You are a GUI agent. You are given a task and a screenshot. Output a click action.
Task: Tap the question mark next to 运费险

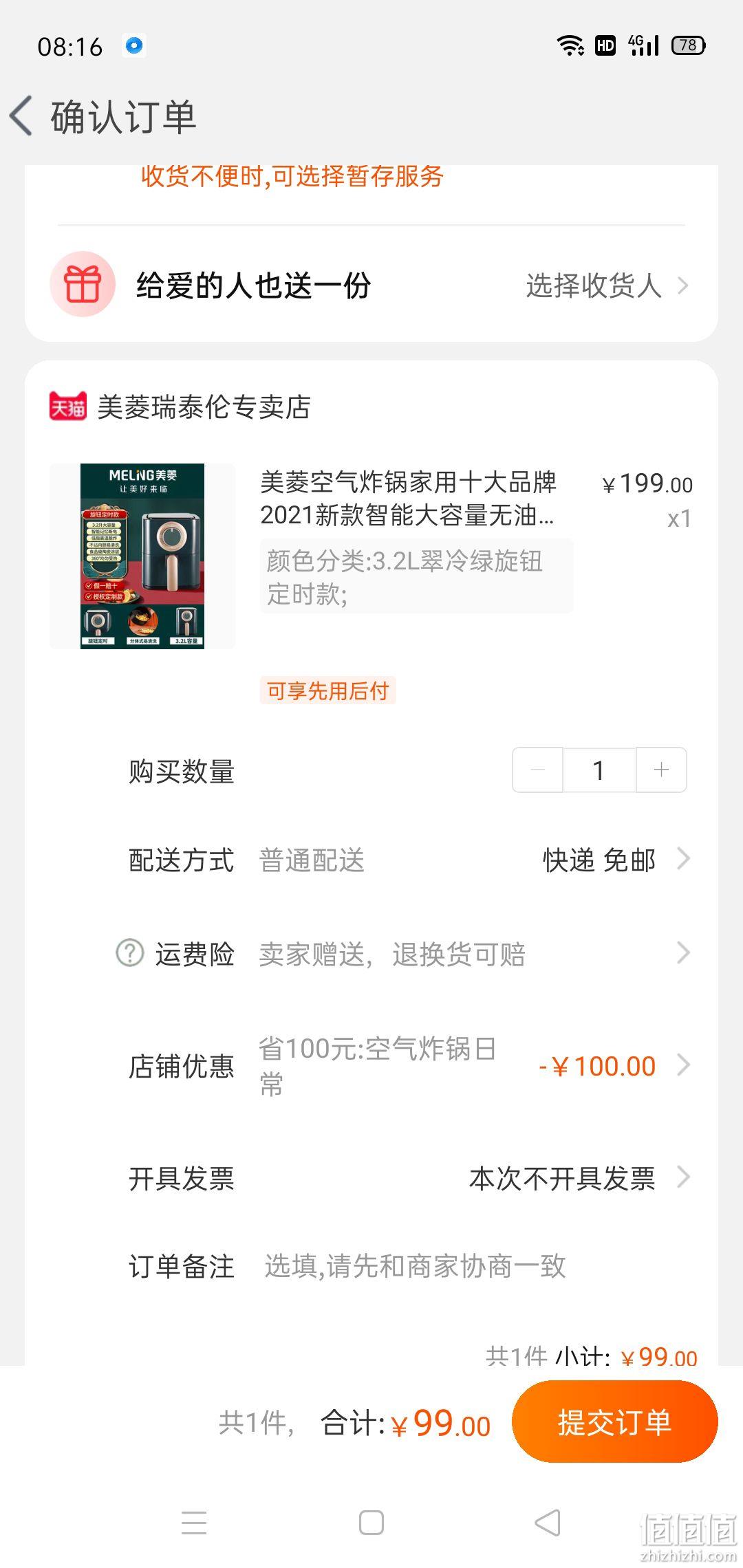coord(130,953)
